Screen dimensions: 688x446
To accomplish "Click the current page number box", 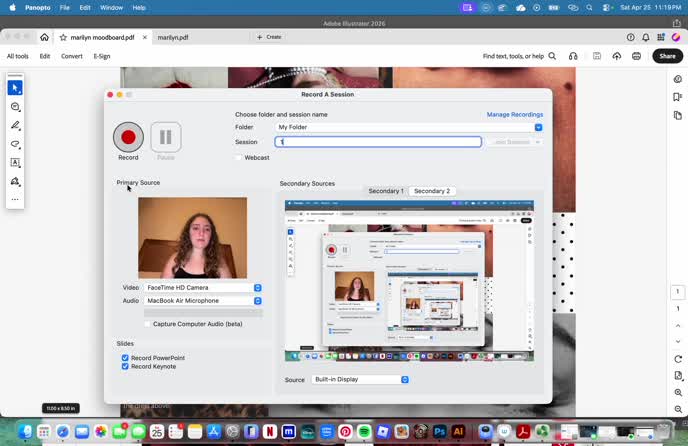I will [x=678, y=291].
